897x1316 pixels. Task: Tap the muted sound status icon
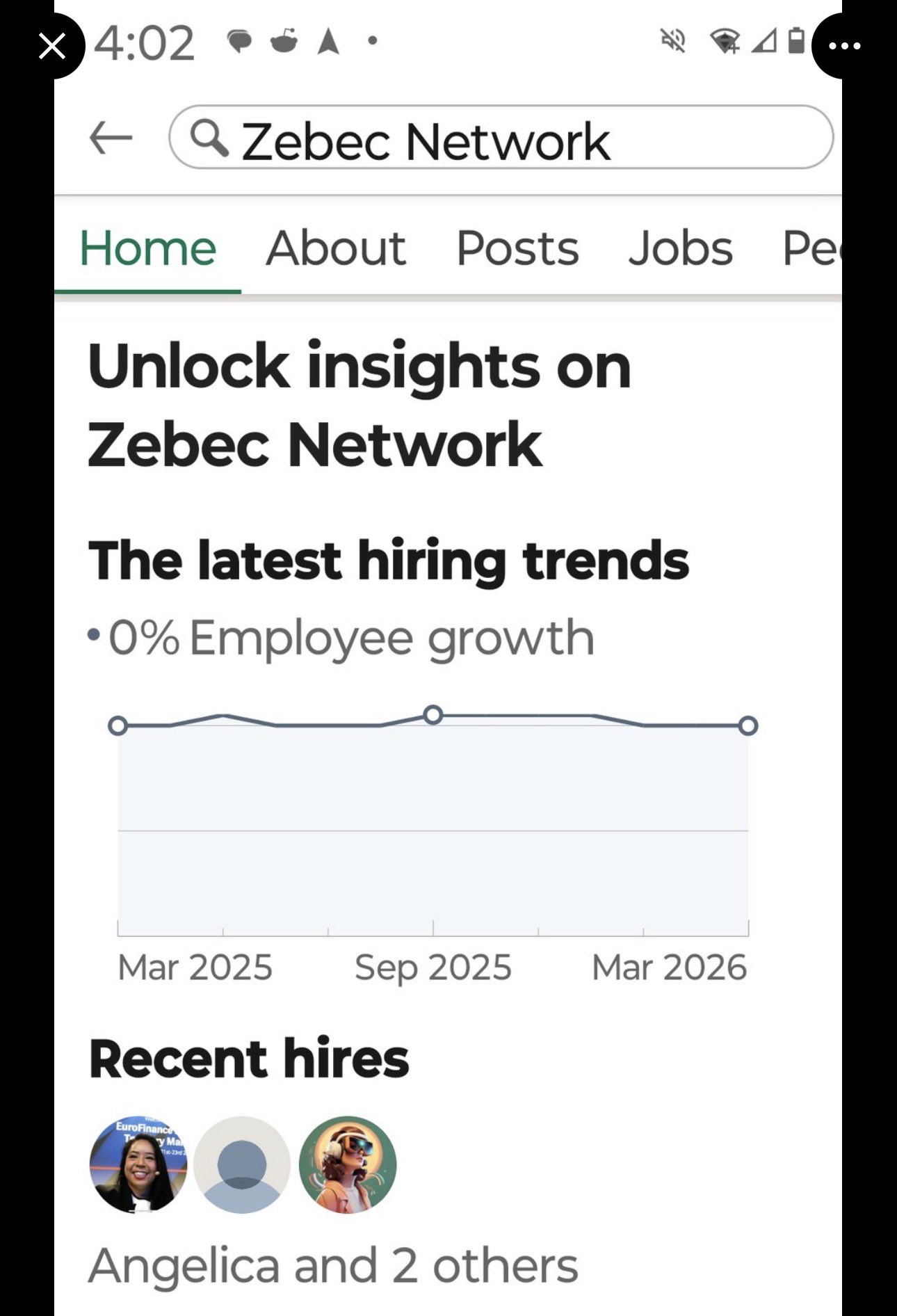[672, 41]
